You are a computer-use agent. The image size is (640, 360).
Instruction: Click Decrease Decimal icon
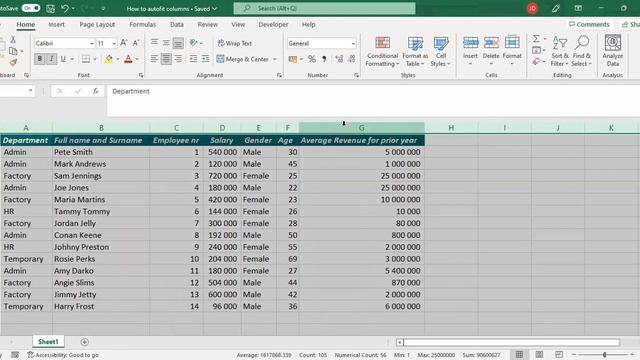pyautogui.click(x=352, y=59)
